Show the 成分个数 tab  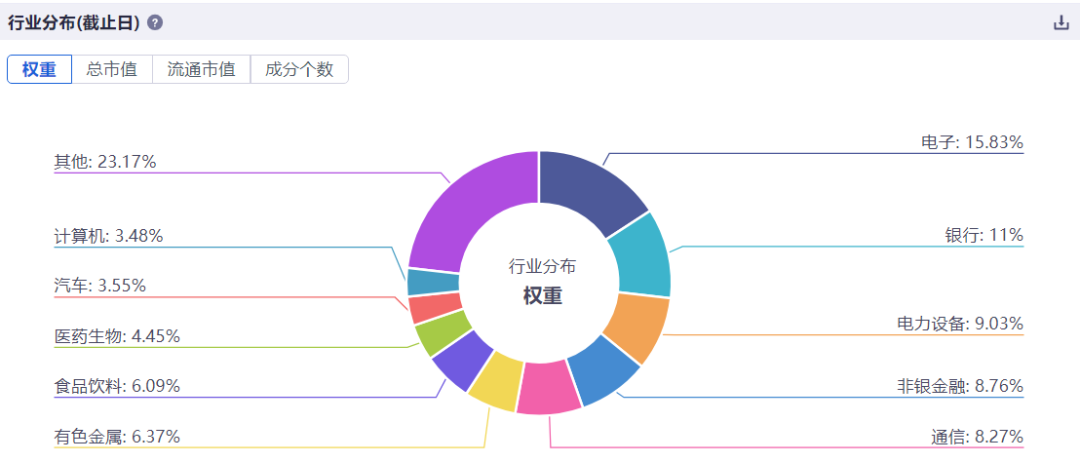300,70
